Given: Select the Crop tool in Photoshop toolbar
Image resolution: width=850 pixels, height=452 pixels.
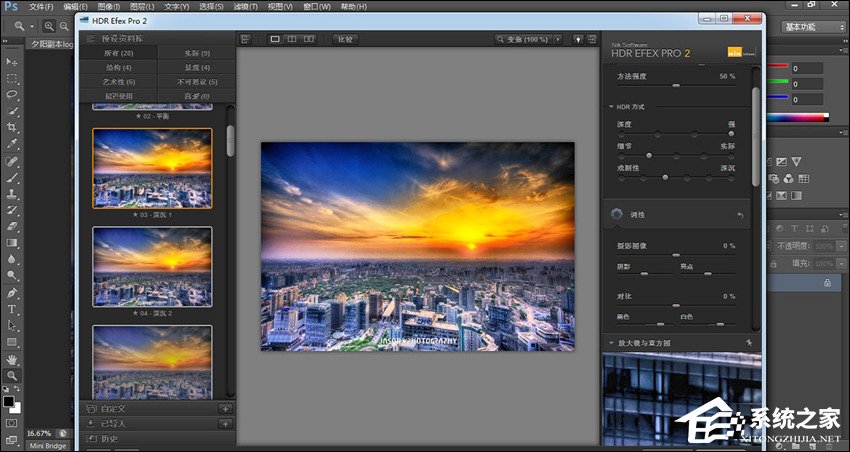Looking at the screenshot, I should (12, 127).
